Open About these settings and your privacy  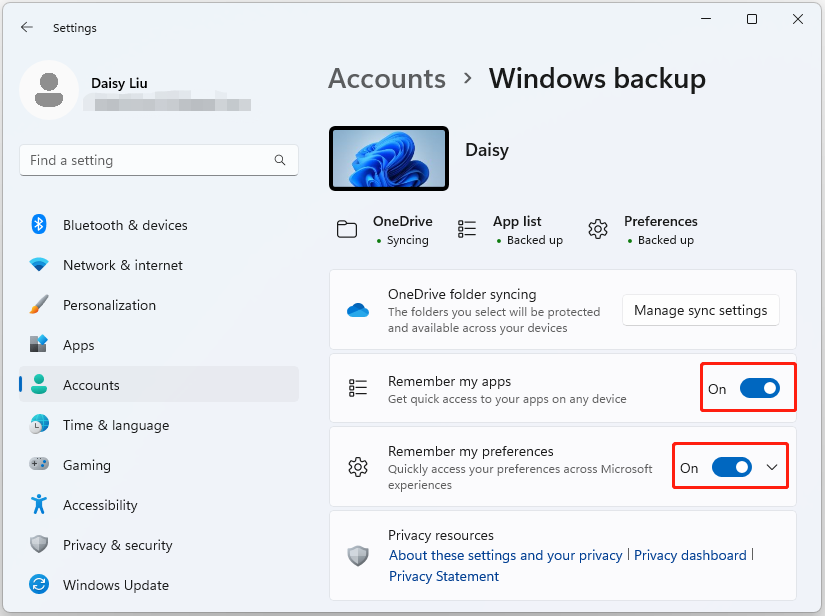(x=505, y=555)
